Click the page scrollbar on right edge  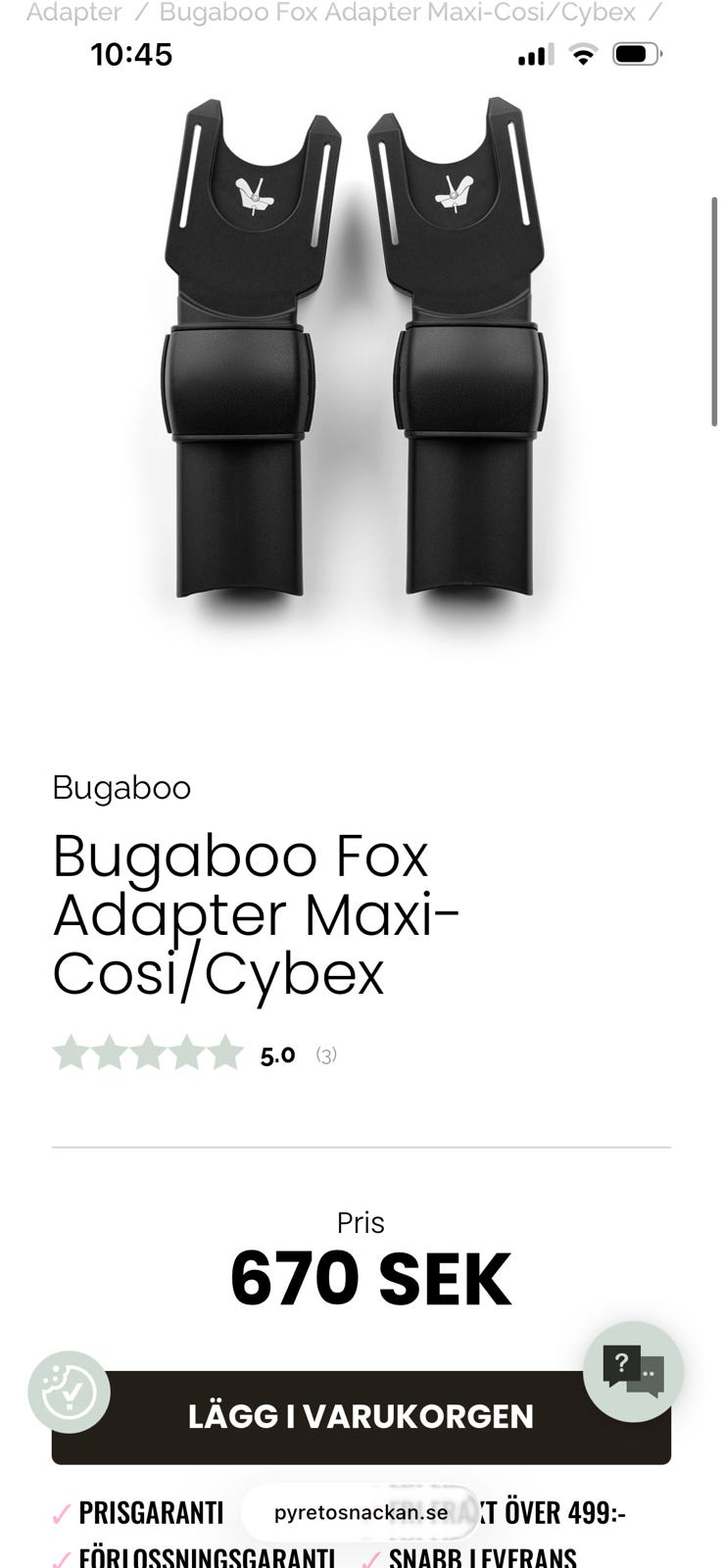coord(714,312)
